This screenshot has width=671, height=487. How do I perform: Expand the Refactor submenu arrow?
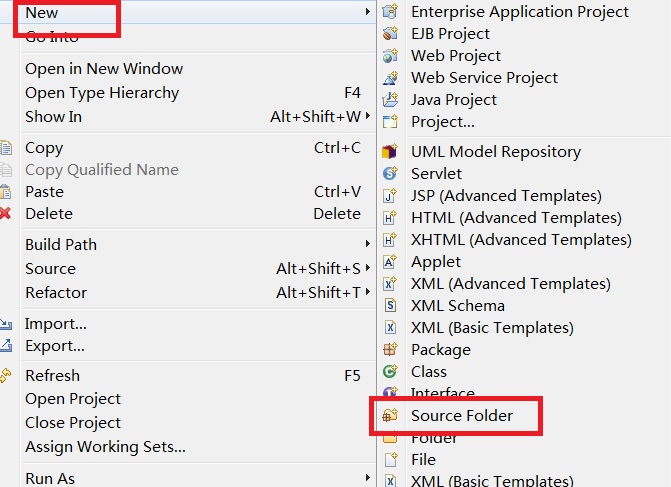[368, 293]
